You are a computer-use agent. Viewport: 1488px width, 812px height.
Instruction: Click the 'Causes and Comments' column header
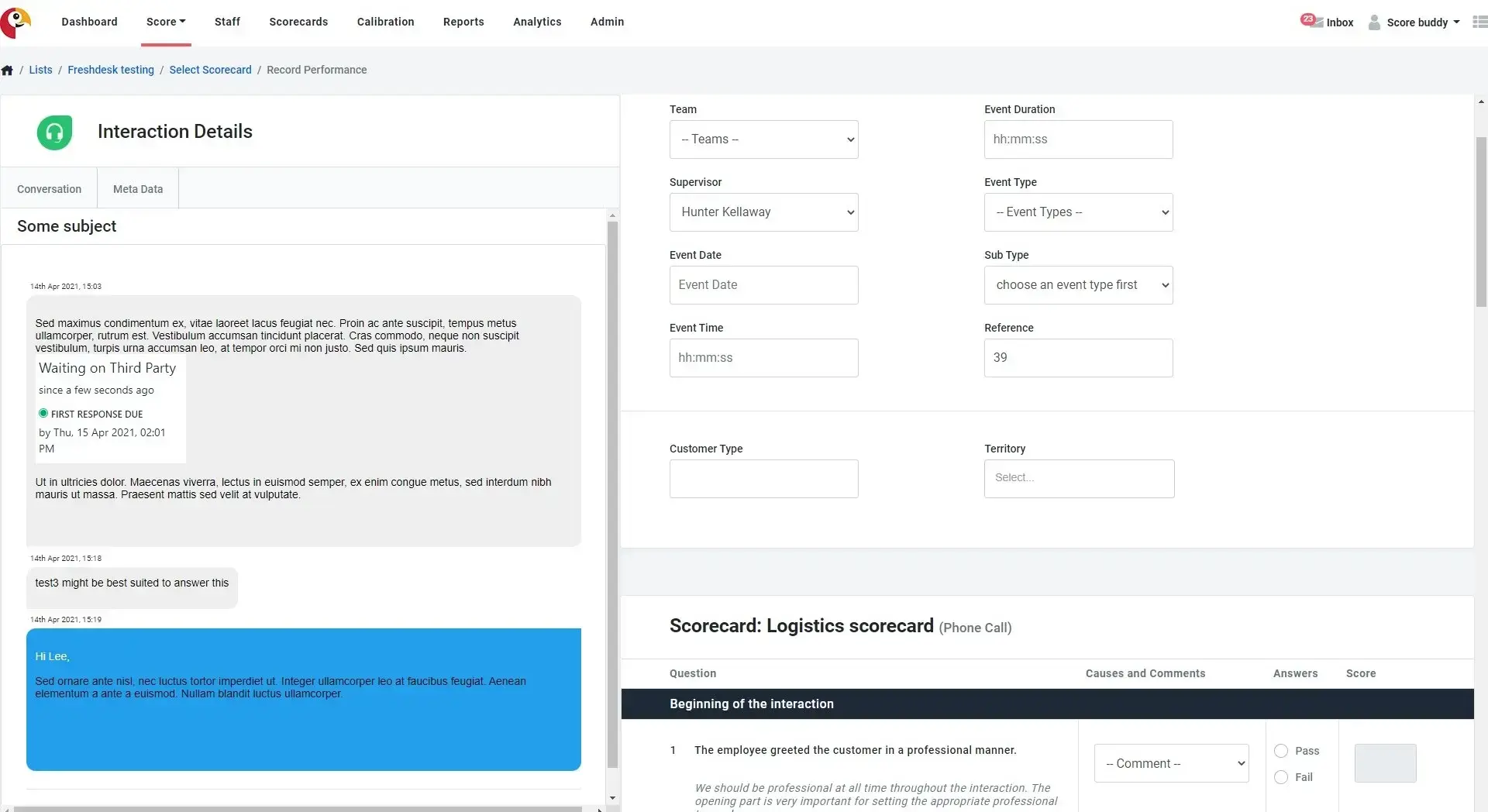[1145, 674]
